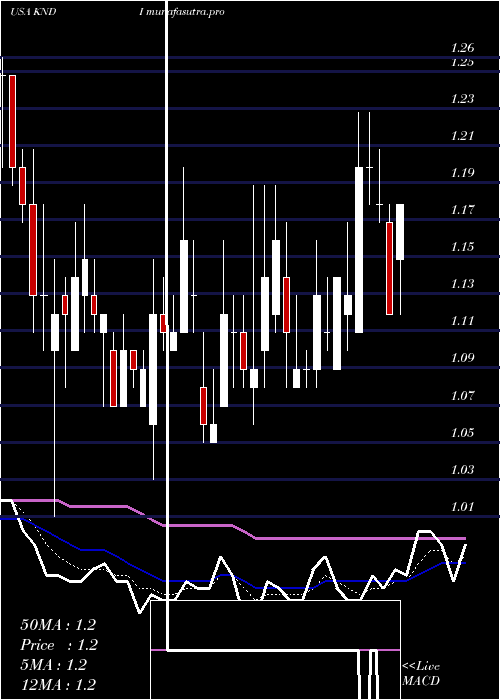
Task: Click the 1.21 price axis label
Action: tap(462, 136)
